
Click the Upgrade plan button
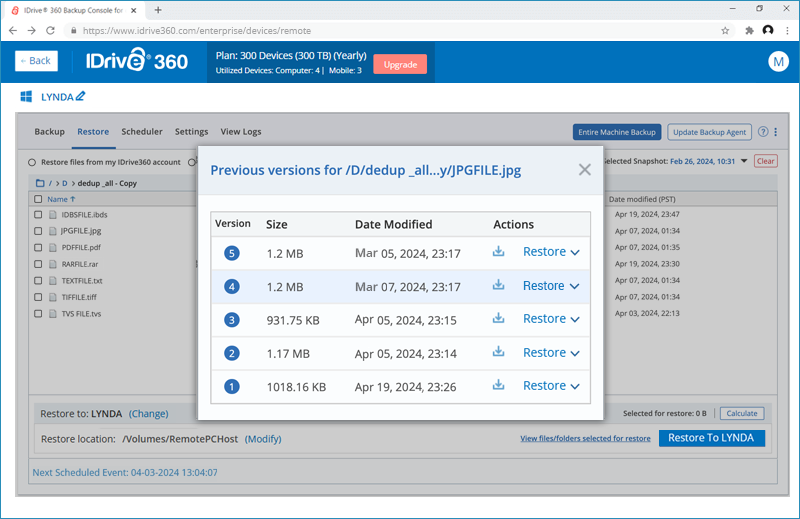(400, 64)
